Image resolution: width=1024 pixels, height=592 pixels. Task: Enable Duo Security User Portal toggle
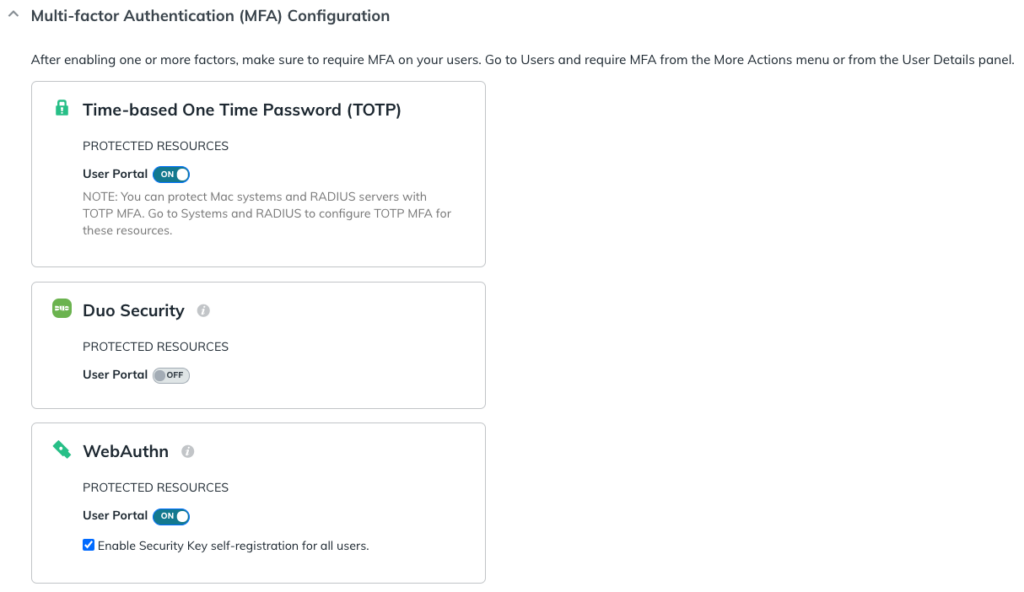[171, 375]
